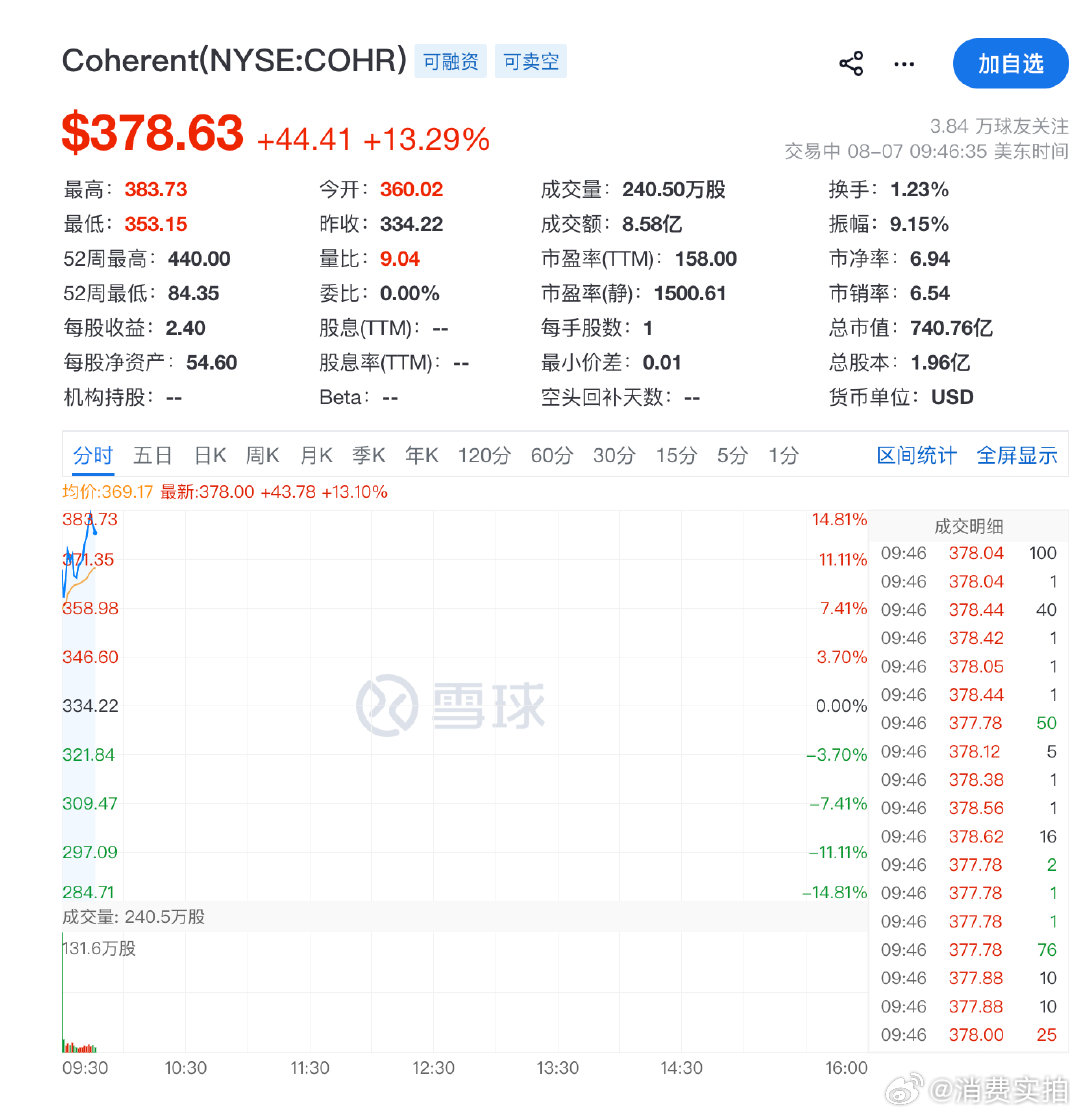Click the 可卖空 tag

(x=530, y=62)
